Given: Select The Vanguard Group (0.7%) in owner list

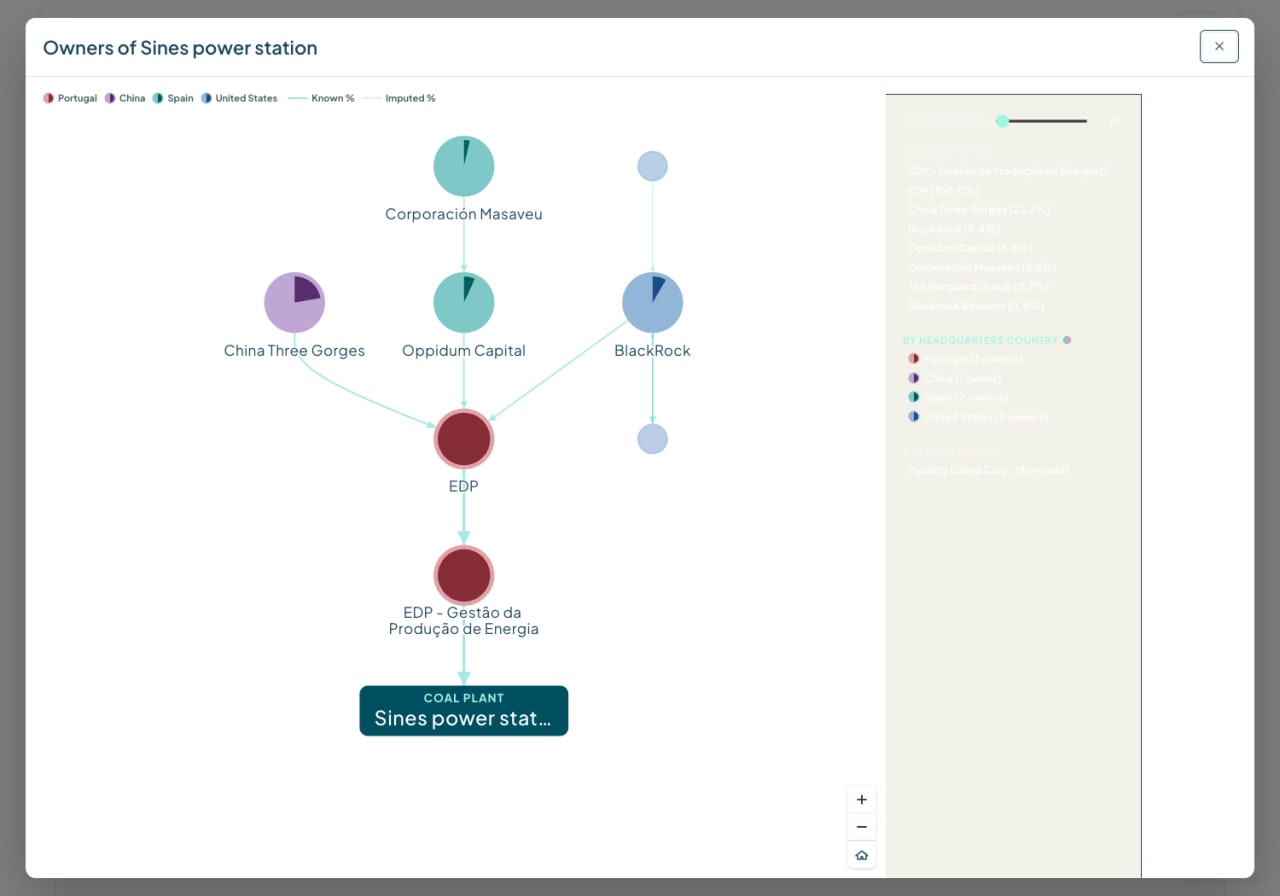Looking at the screenshot, I should (978, 287).
